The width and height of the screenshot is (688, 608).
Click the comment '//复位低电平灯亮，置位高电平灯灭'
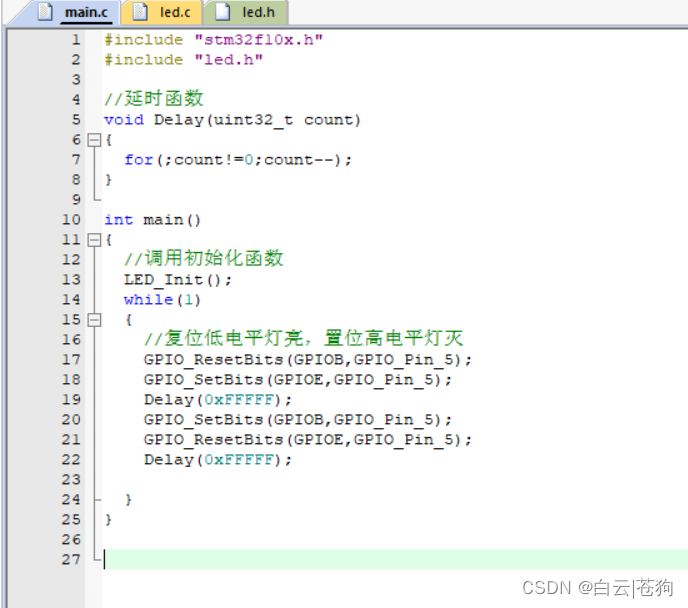click(x=304, y=338)
